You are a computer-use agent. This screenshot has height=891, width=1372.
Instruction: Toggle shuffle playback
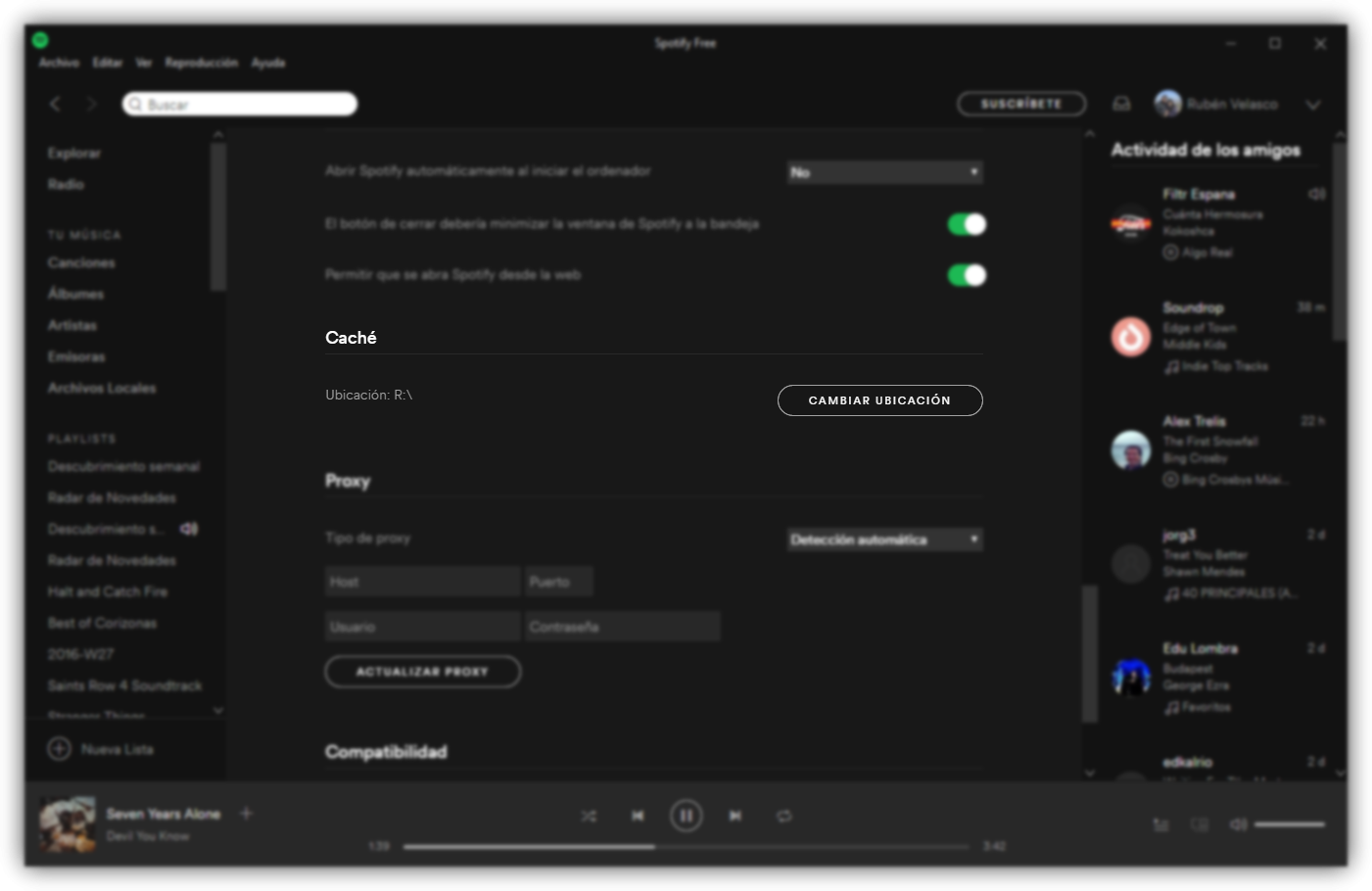(x=589, y=816)
